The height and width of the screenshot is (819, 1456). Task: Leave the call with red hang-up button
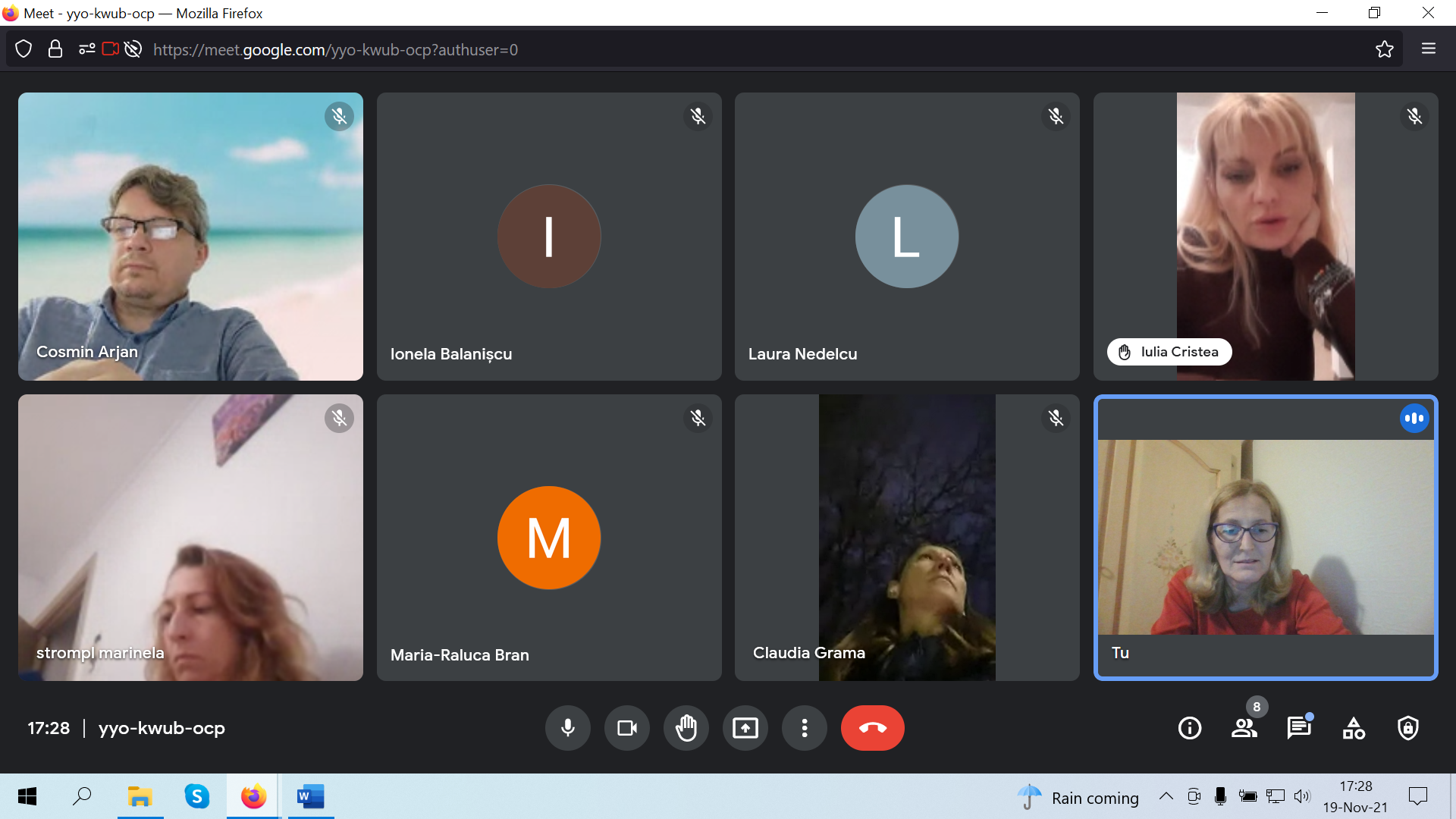(x=872, y=728)
